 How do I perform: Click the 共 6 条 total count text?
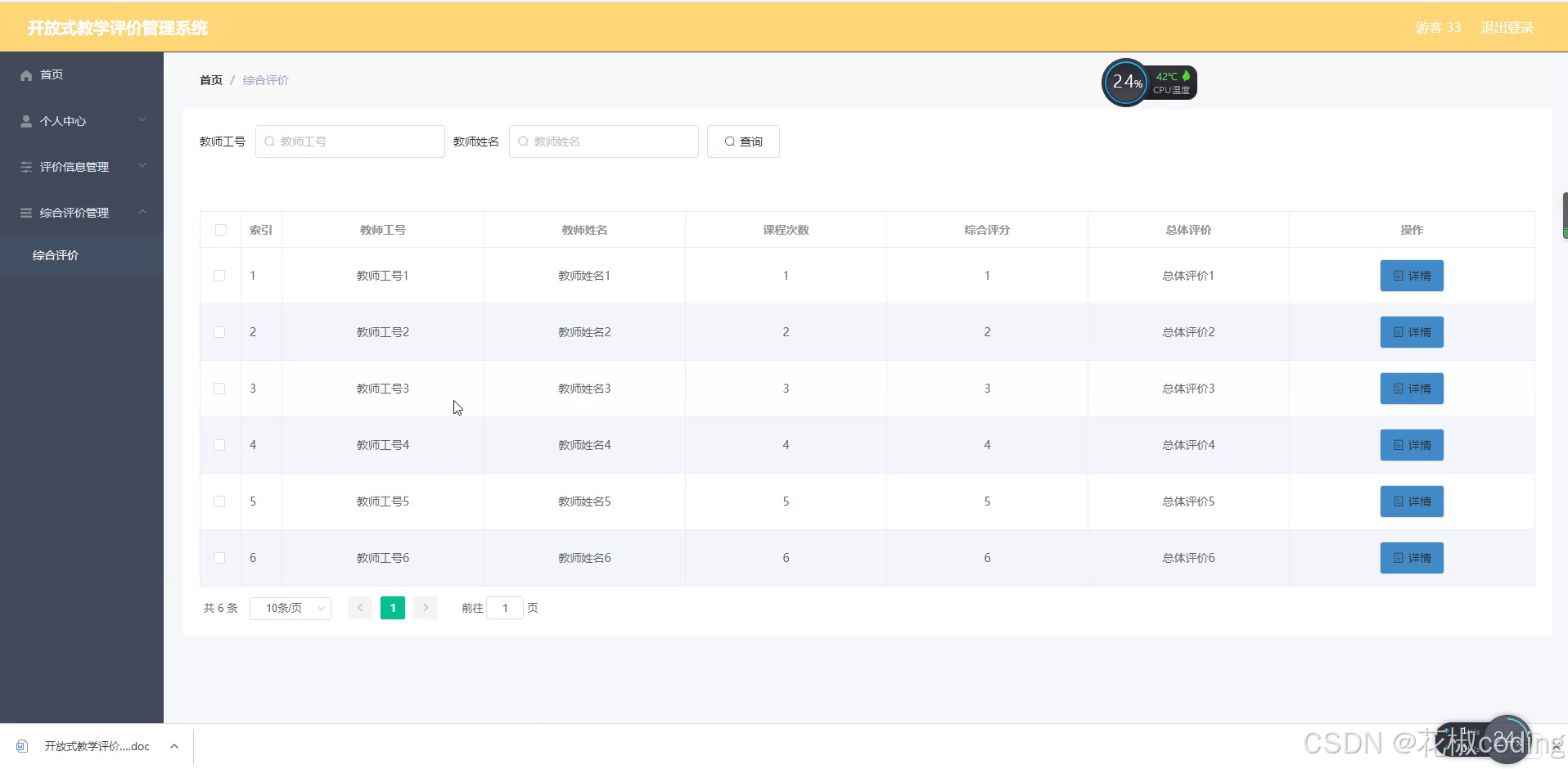[220, 608]
